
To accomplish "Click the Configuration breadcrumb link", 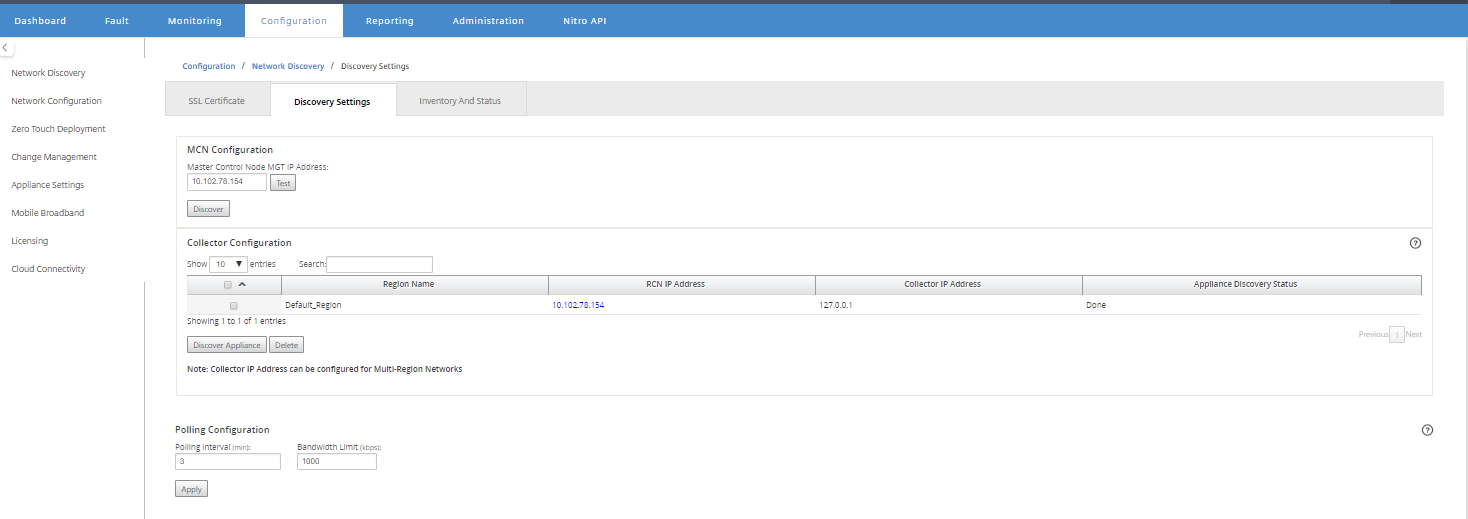I will [209, 66].
